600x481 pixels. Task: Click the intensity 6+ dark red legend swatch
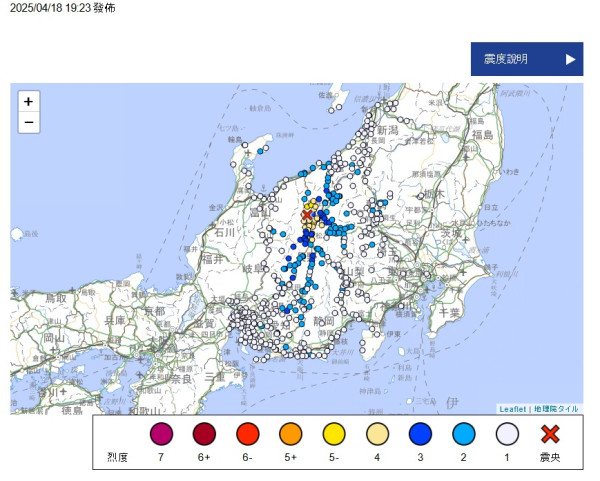click(204, 434)
